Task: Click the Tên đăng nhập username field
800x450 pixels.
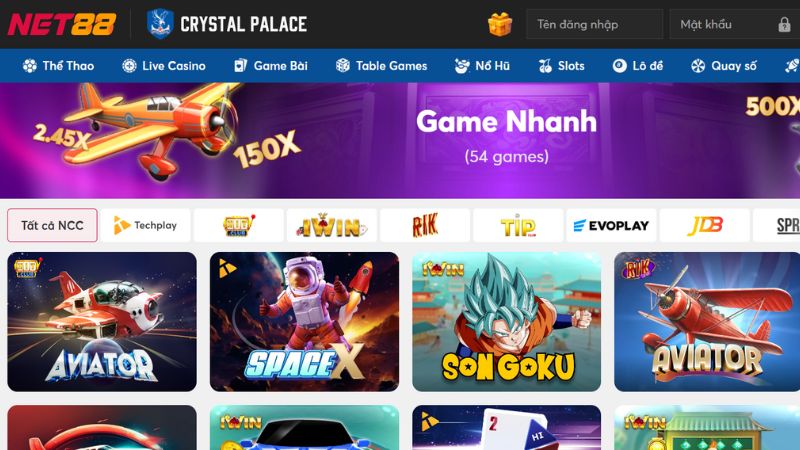Action: [594, 24]
